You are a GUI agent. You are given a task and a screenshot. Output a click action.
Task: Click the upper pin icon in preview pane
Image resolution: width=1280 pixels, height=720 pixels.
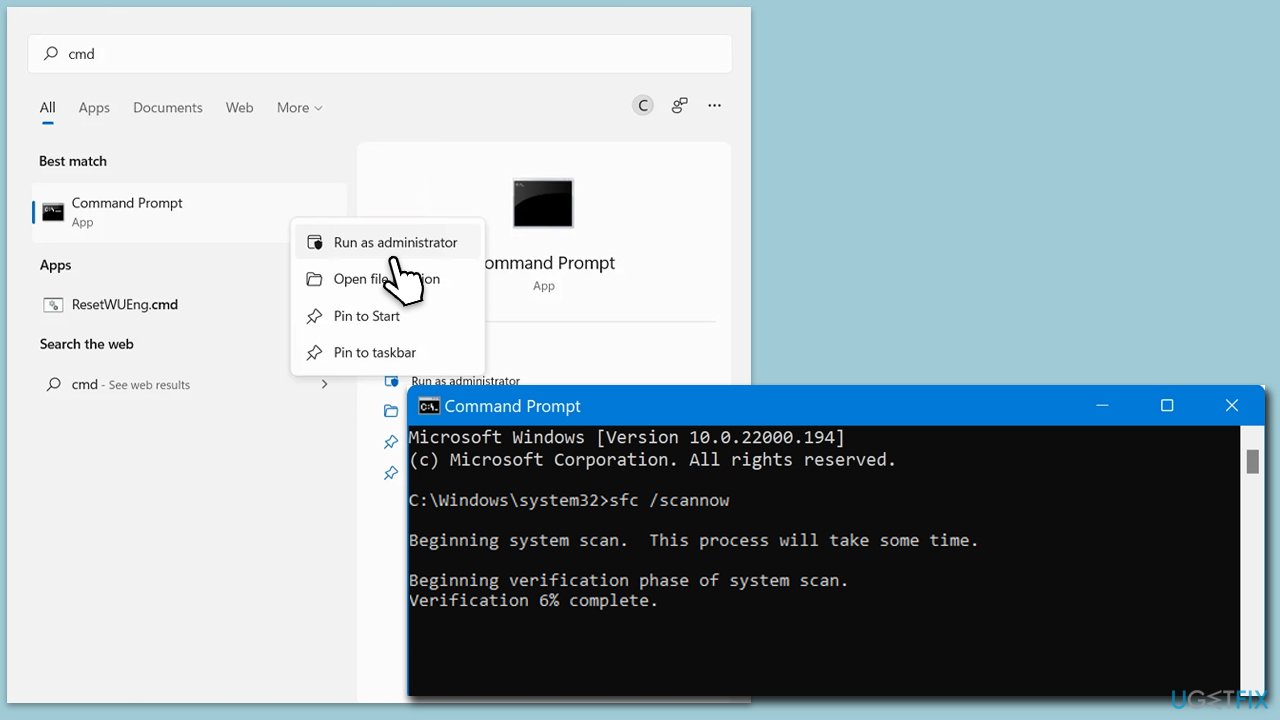391,441
